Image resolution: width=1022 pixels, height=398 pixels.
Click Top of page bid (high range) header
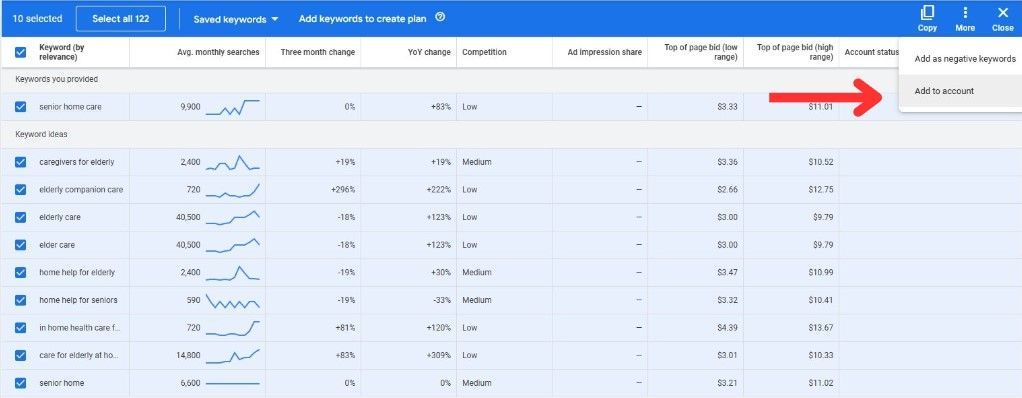point(794,52)
